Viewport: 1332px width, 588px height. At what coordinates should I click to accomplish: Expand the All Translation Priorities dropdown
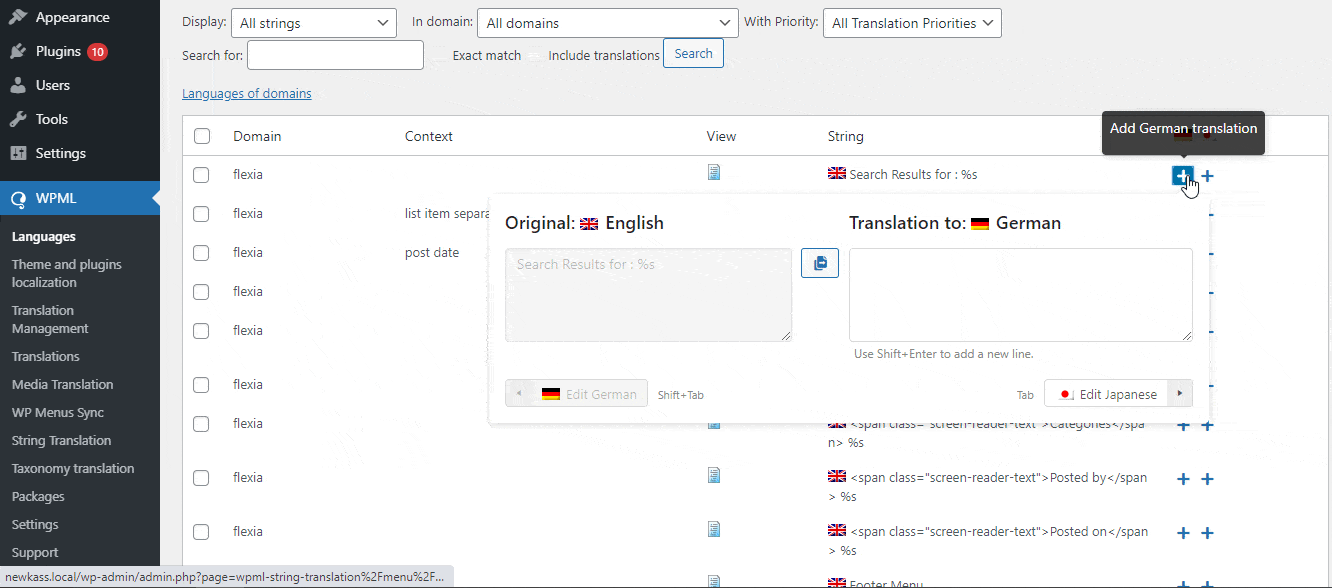pyautogui.click(x=912, y=23)
